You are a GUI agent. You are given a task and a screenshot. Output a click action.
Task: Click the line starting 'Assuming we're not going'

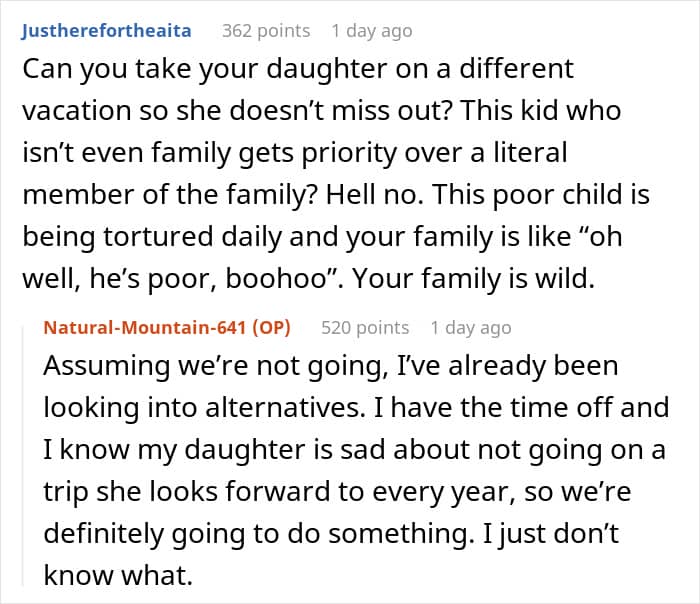click(x=330, y=366)
